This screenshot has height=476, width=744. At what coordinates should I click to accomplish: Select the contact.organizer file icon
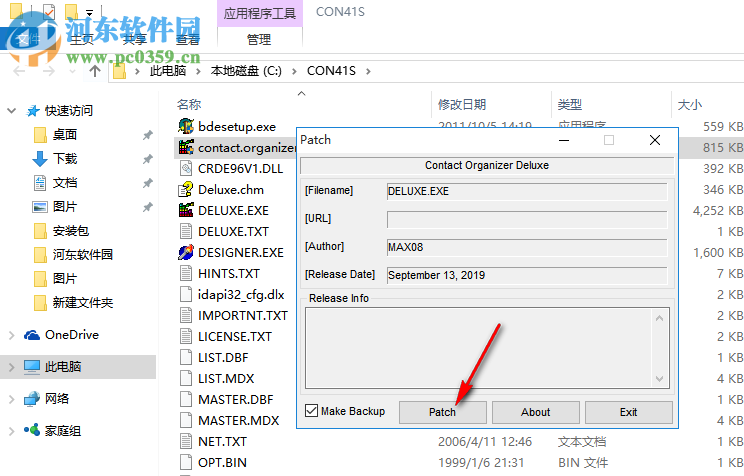186,148
